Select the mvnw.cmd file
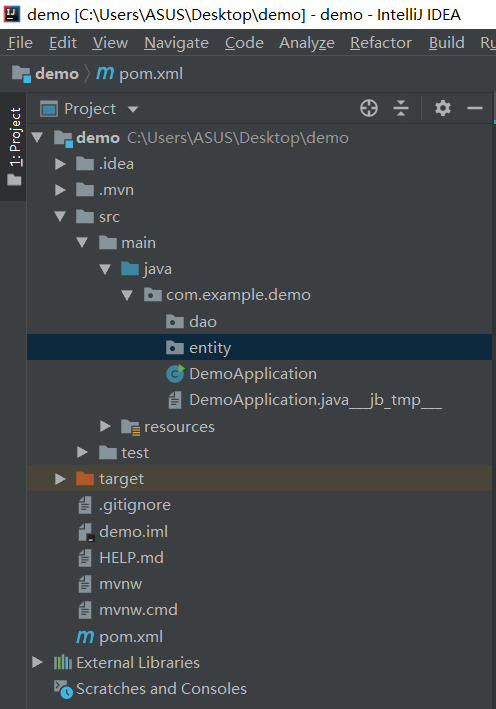 coord(138,610)
